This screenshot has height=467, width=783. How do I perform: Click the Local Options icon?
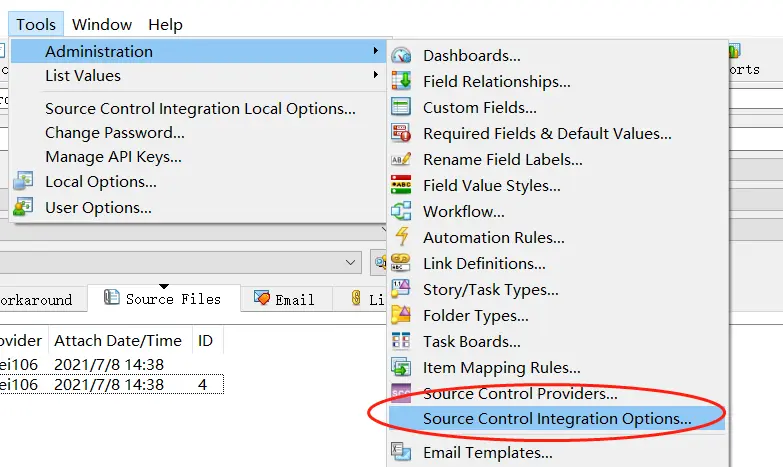click(x=23, y=182)
